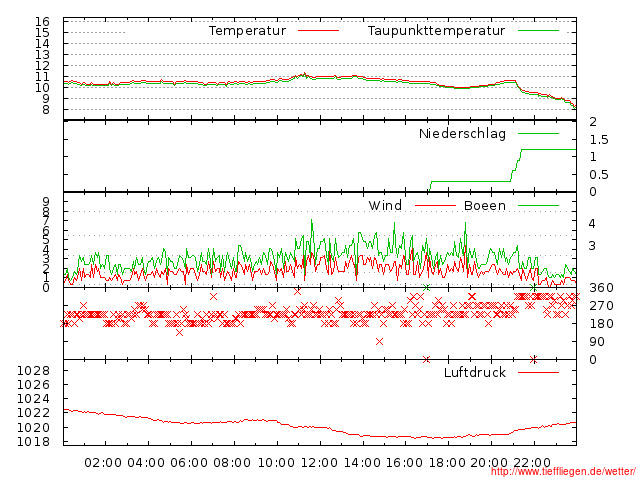This screenshot has height=480, width=640.
Task: Click the 270 wind direction axis value
Action: (x=601, y=306)
